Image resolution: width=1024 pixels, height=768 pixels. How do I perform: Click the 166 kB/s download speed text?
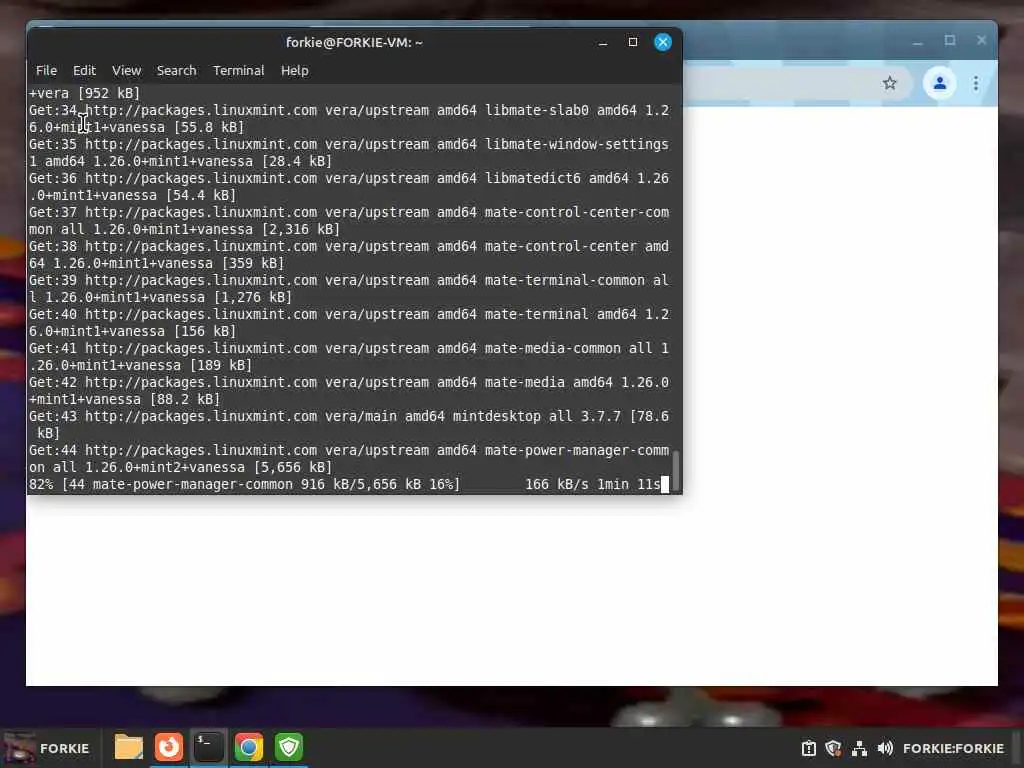click(x=557, y=485)
